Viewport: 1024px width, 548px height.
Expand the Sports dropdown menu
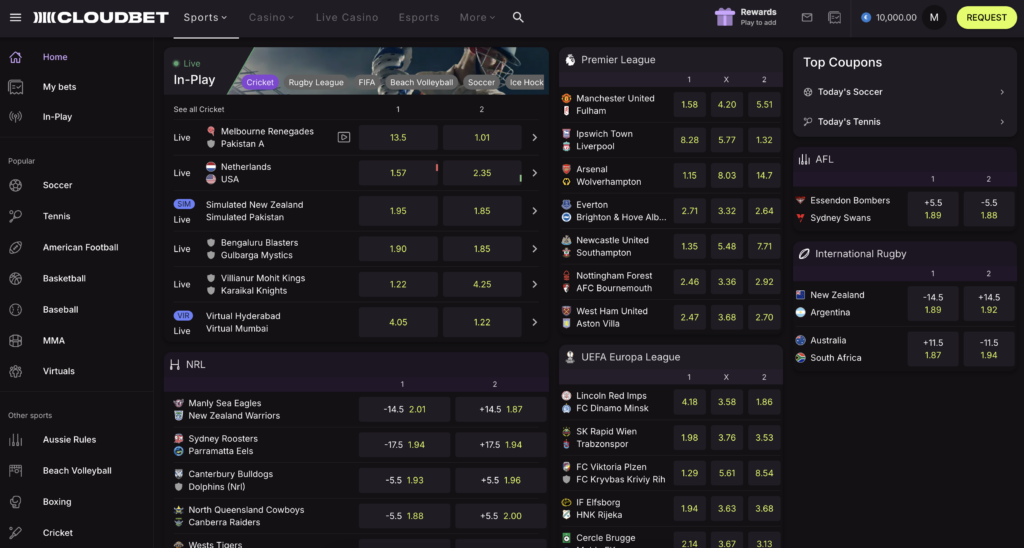pyautogui.click(x=205, y=17)
